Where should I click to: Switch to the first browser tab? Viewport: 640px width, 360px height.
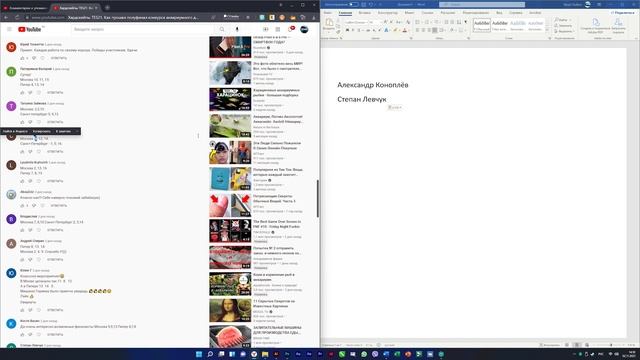coord(25,8)
